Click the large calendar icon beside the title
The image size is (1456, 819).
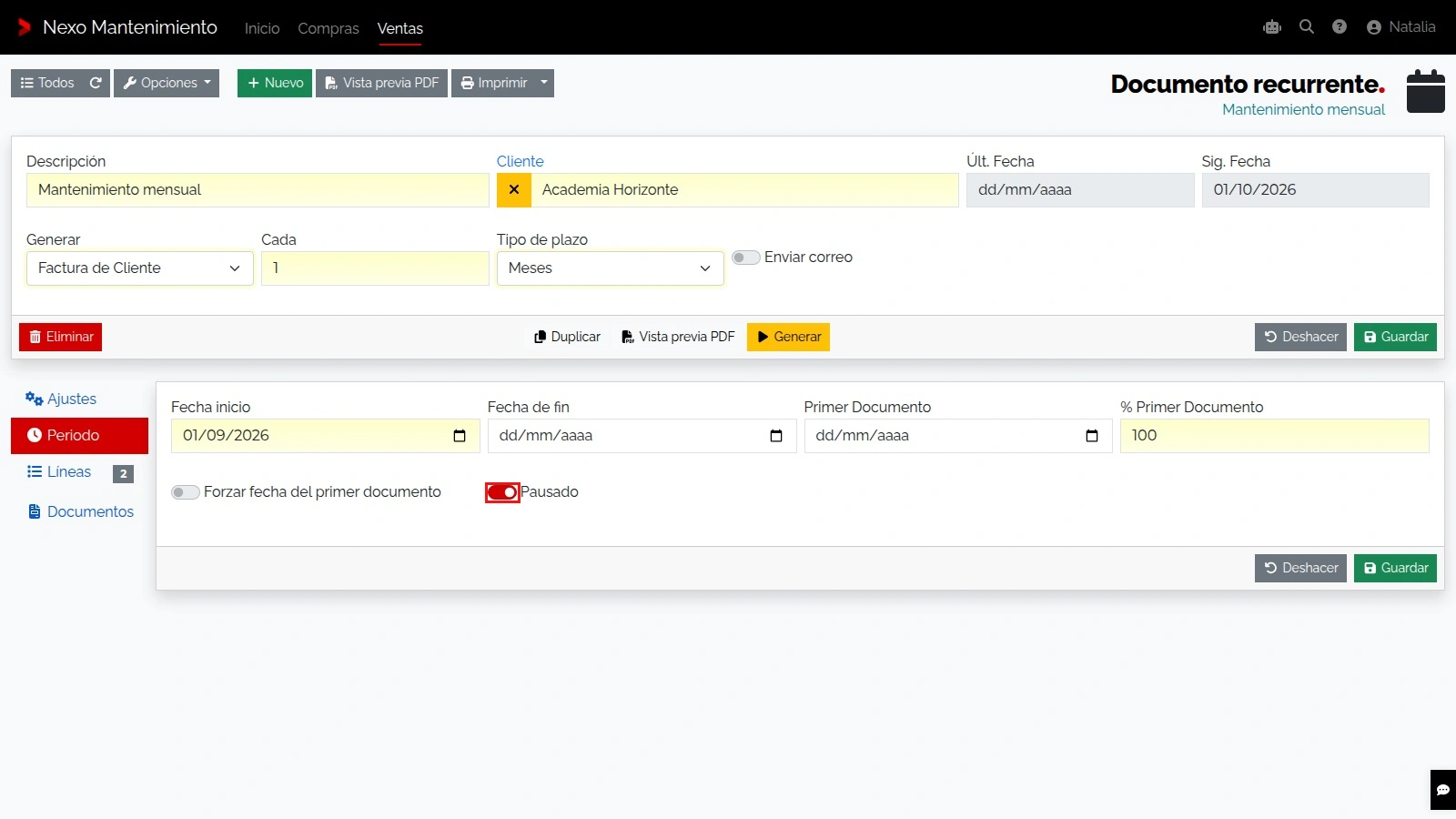pyautogui.click(x=1426, y=91)
